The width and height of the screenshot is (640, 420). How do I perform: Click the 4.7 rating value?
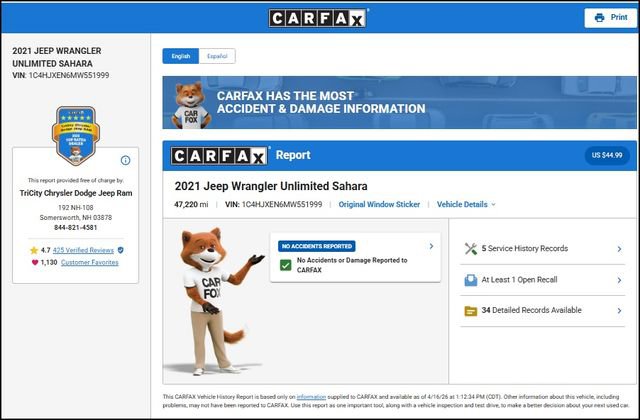point(45,250)
